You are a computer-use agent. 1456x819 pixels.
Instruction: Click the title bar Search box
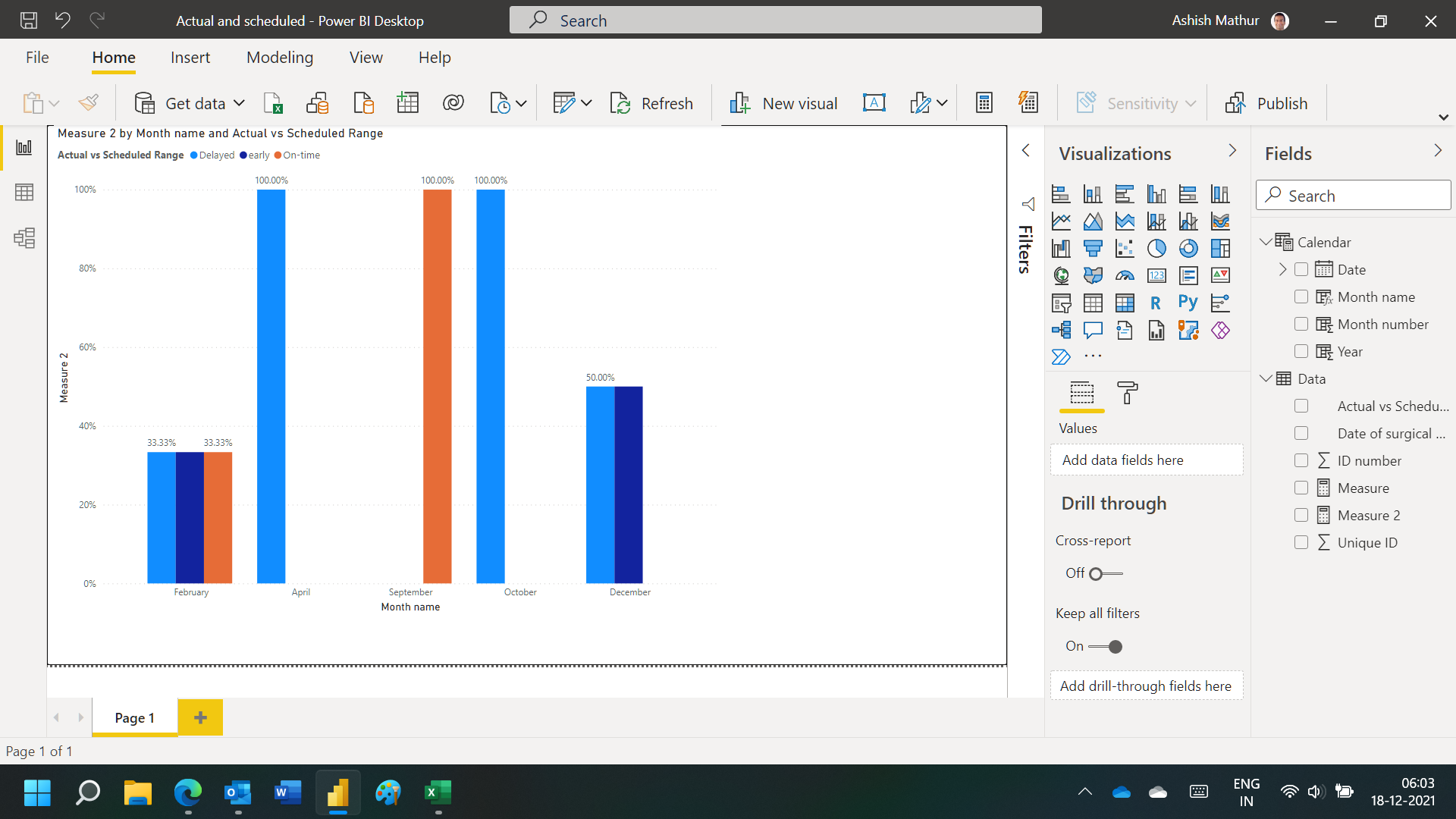[x=776, y=20]
